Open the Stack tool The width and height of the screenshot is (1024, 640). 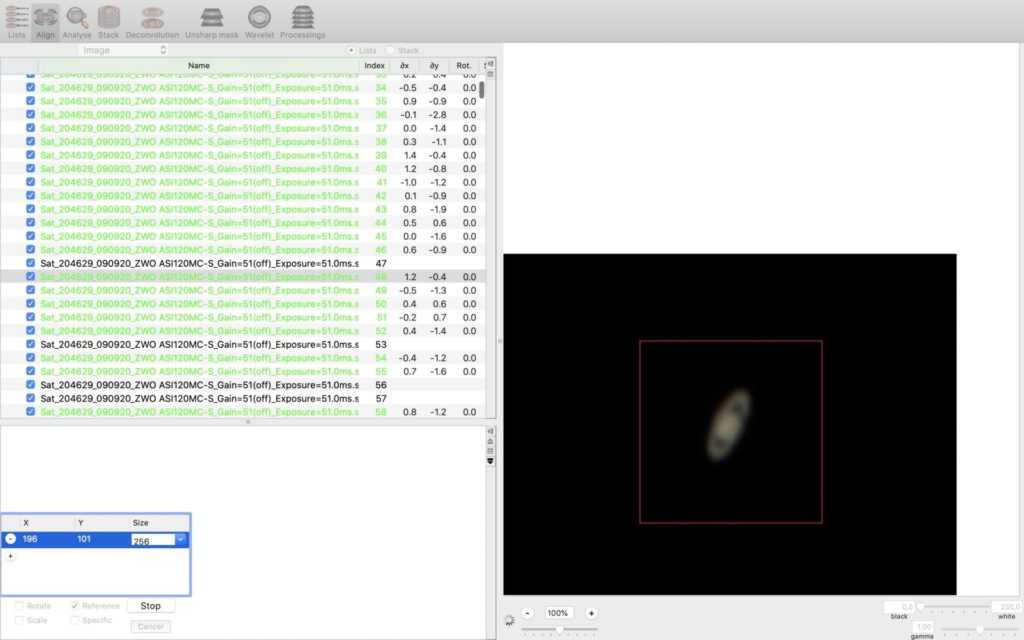pyautogui.click(x=108, y=22)
